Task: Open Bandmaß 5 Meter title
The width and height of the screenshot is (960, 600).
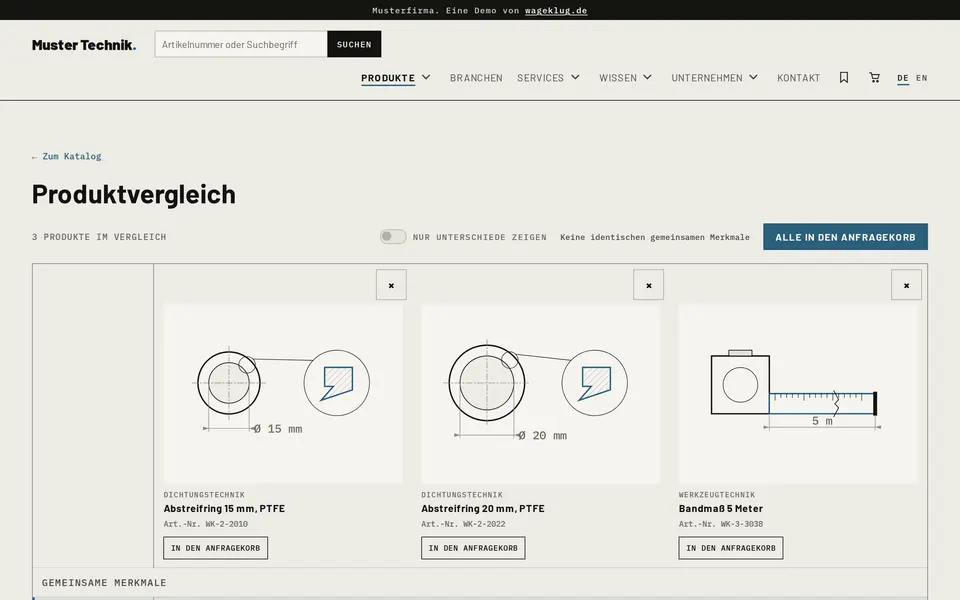Action: pos(721,508)
